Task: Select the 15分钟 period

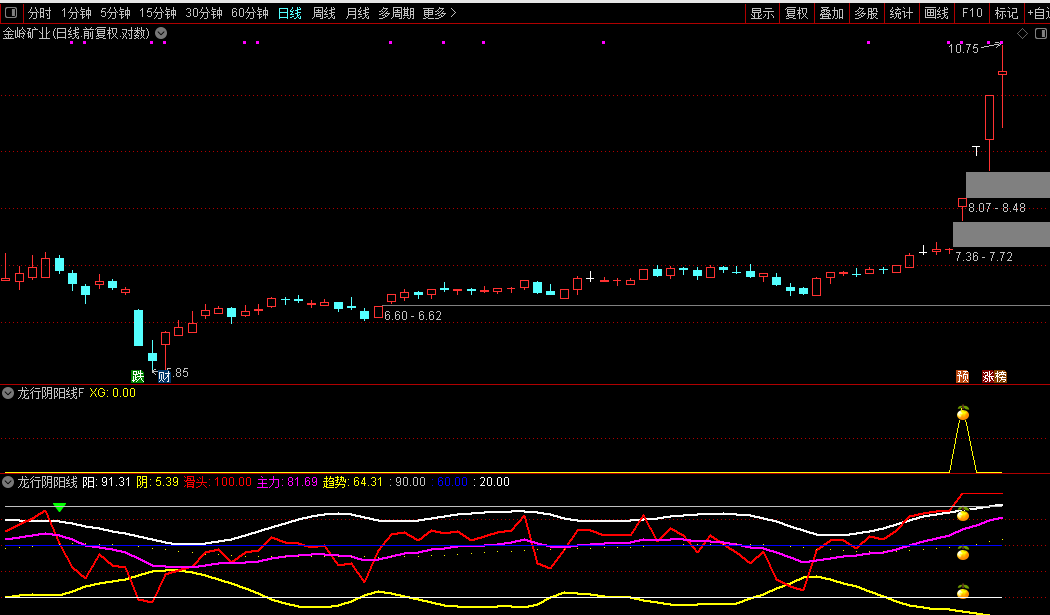Action: coord(158,13)
